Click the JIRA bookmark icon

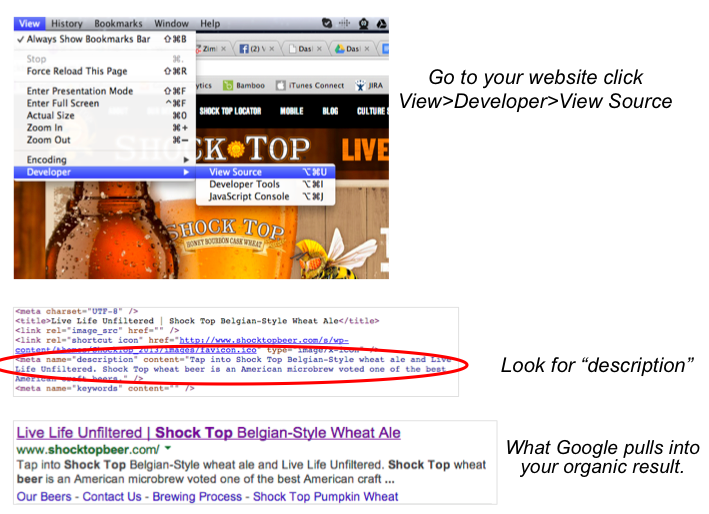pos(360,85)
